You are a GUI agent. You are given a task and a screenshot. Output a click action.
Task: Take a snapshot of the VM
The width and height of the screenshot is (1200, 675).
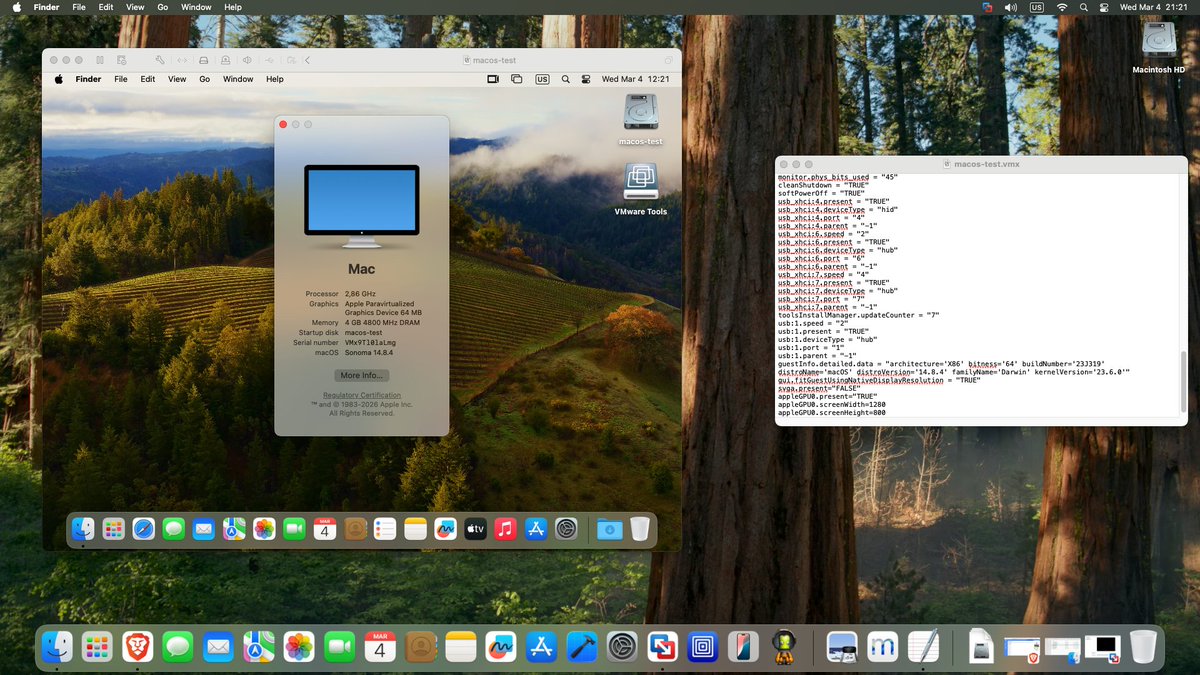point(121,60)
